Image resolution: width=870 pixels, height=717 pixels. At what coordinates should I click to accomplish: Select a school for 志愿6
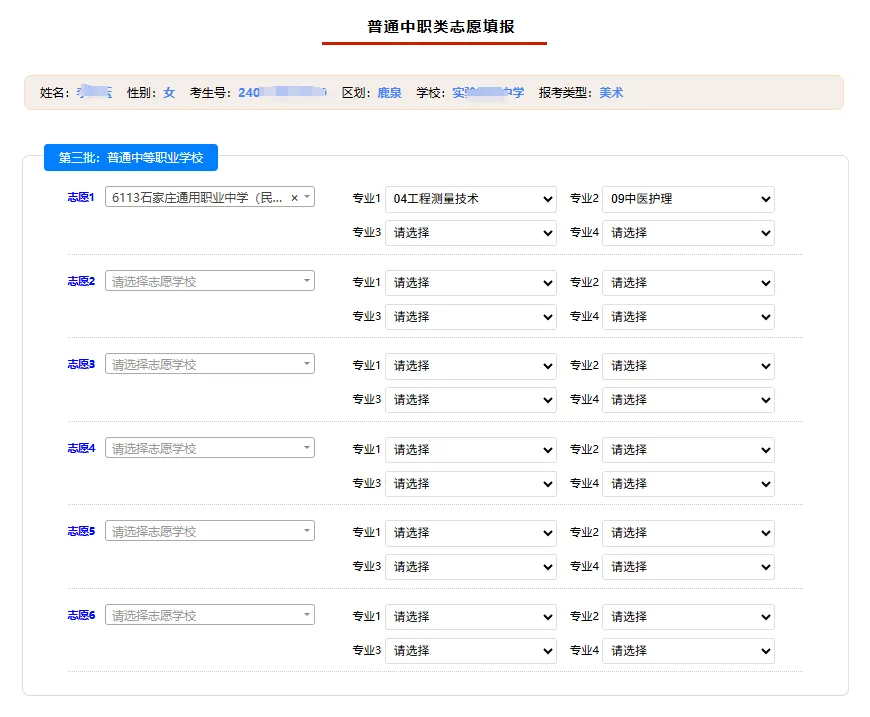[x=210, y=615]
